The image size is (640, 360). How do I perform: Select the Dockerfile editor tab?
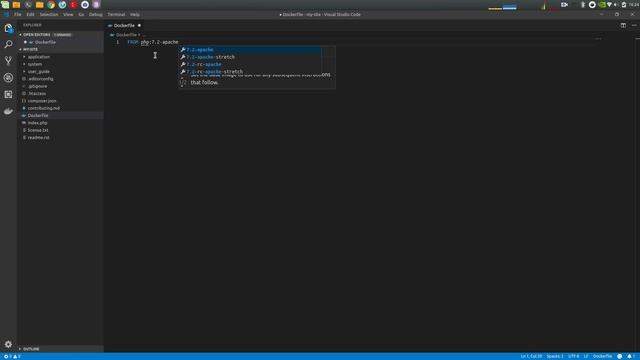tap(124, 25)
